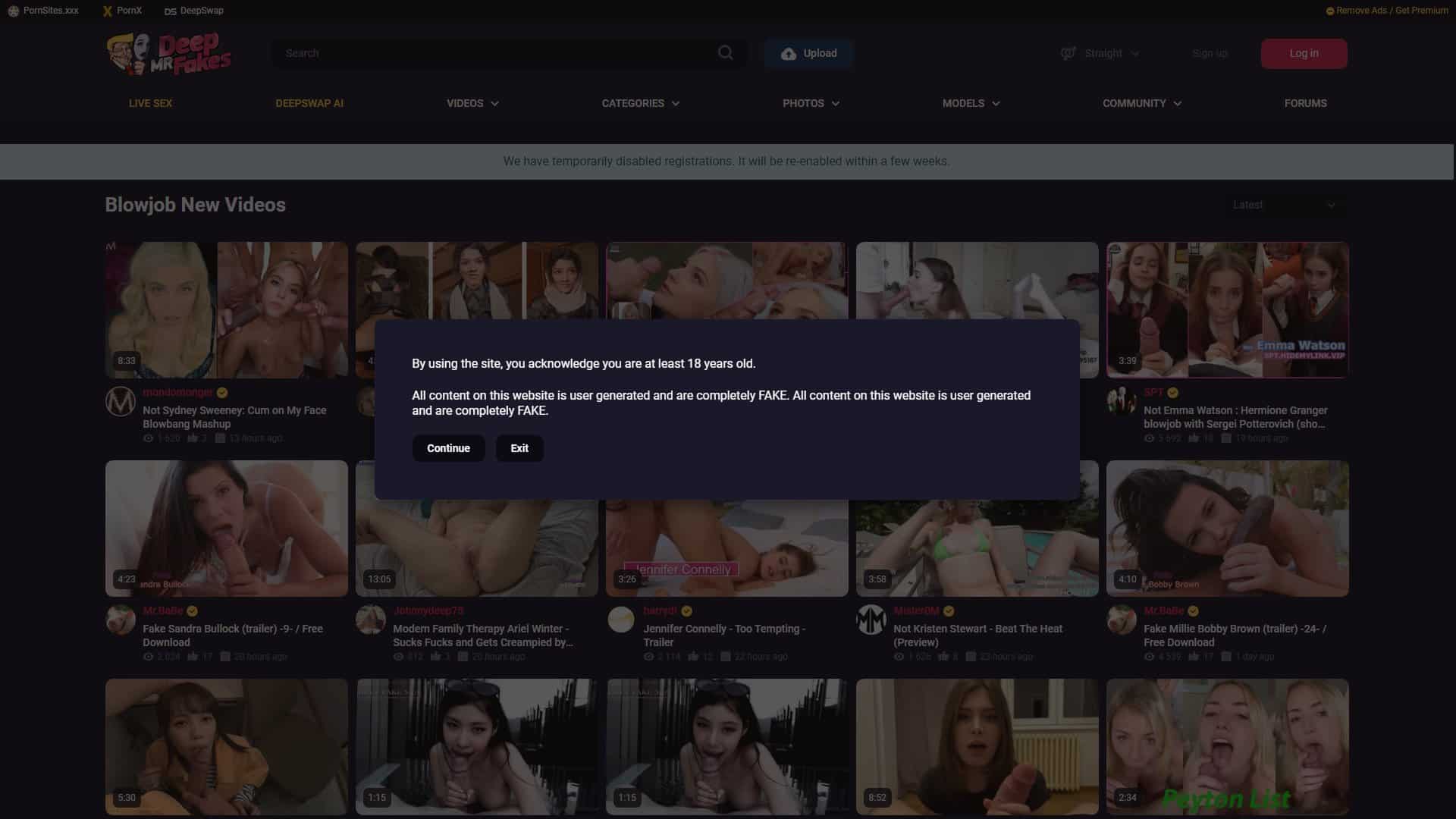1456x819 pixels.
Task: Click the Log in button
Action: pos(1304,53)
